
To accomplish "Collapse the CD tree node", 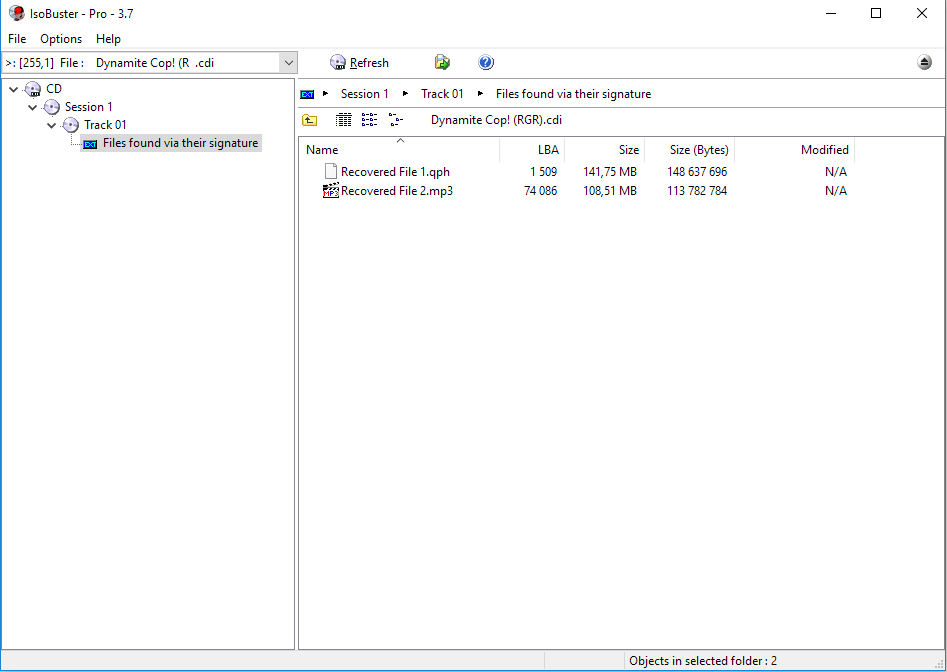I will (13, 89).
